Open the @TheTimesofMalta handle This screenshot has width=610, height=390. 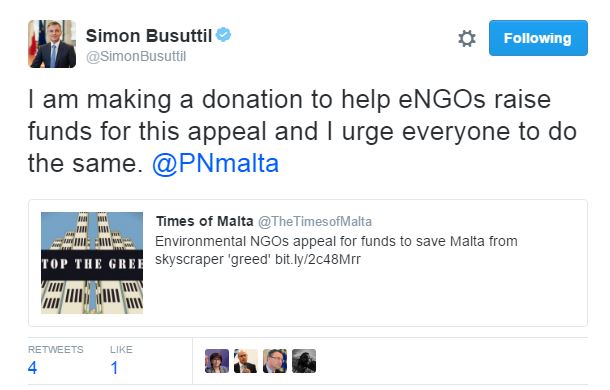coord(315,222)
